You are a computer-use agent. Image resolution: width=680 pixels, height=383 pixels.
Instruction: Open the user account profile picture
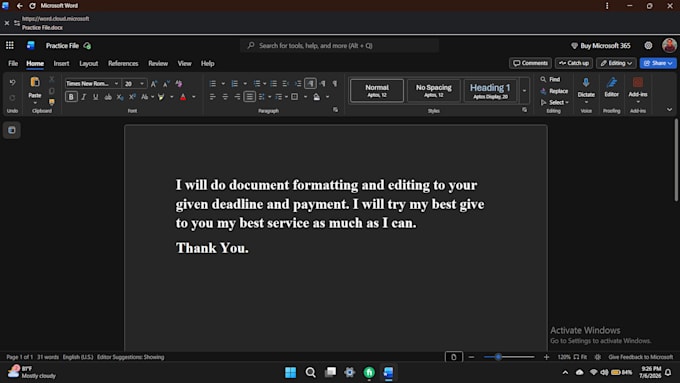[670, 46]
